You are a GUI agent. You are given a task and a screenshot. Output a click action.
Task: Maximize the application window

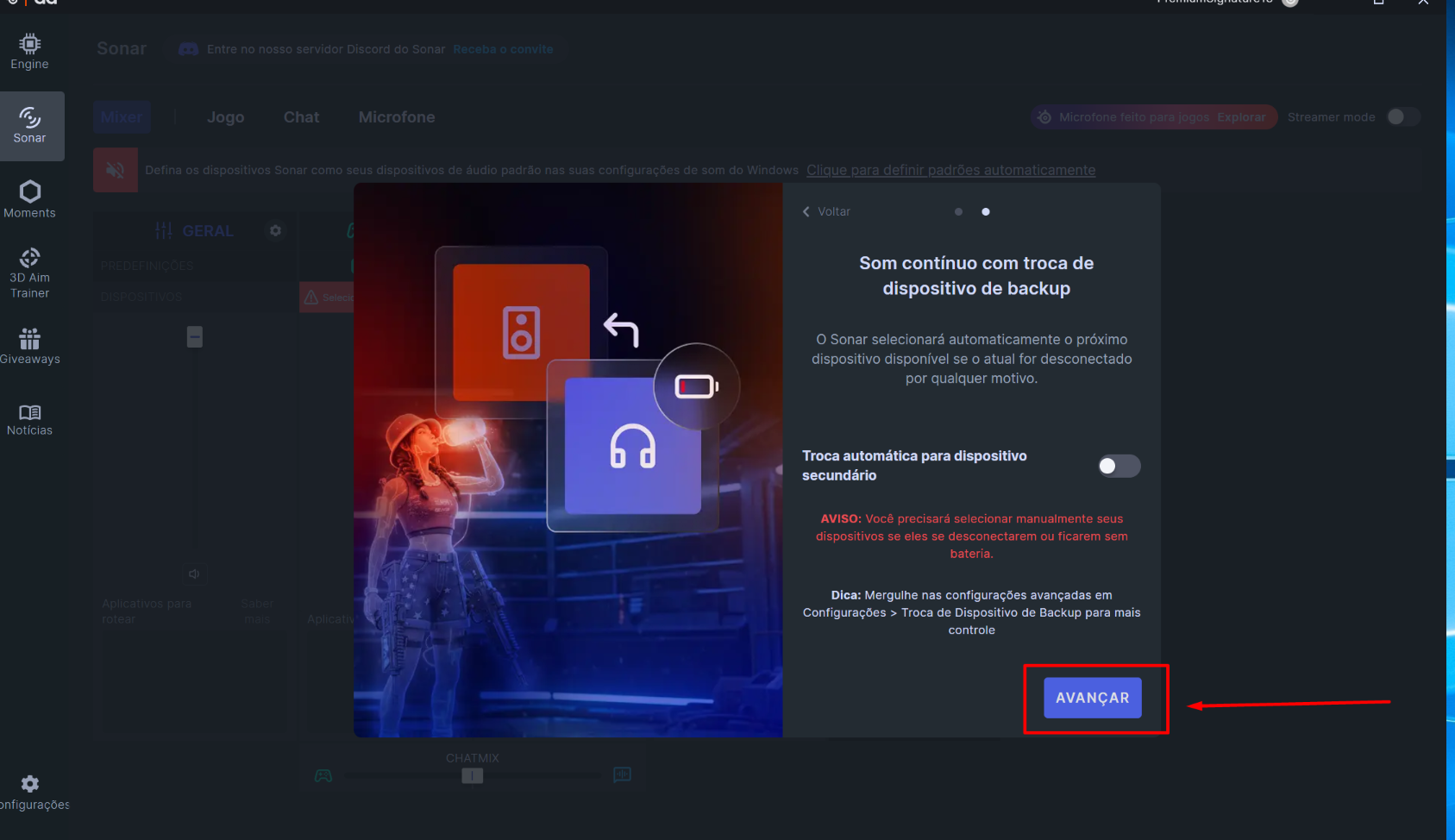(1378, 3)
